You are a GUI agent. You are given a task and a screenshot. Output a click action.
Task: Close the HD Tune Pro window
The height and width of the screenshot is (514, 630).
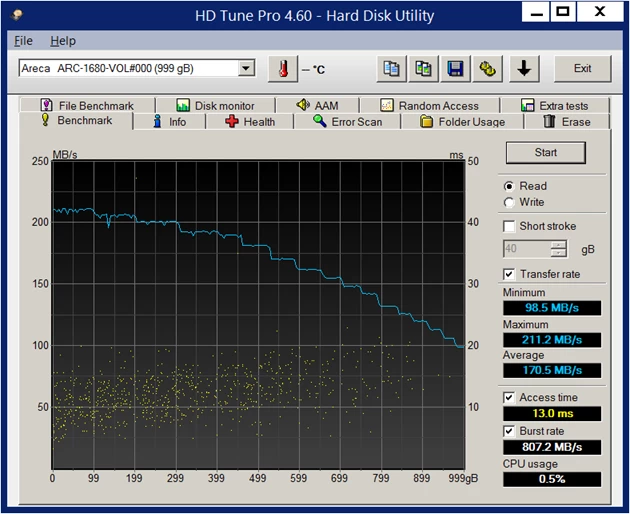click(600, 12)
